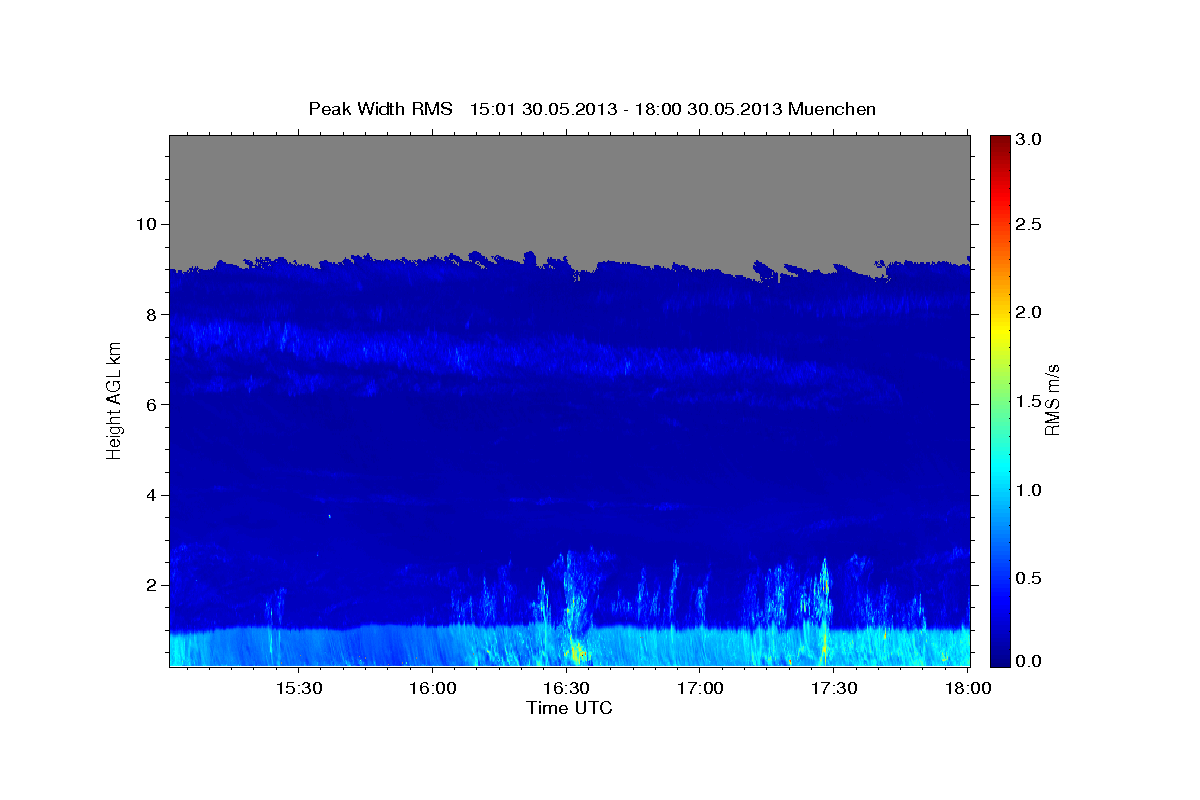Screen dimensions: 1200x800
Task: Click the yellow section of the color bar
Action: (999, 330)
